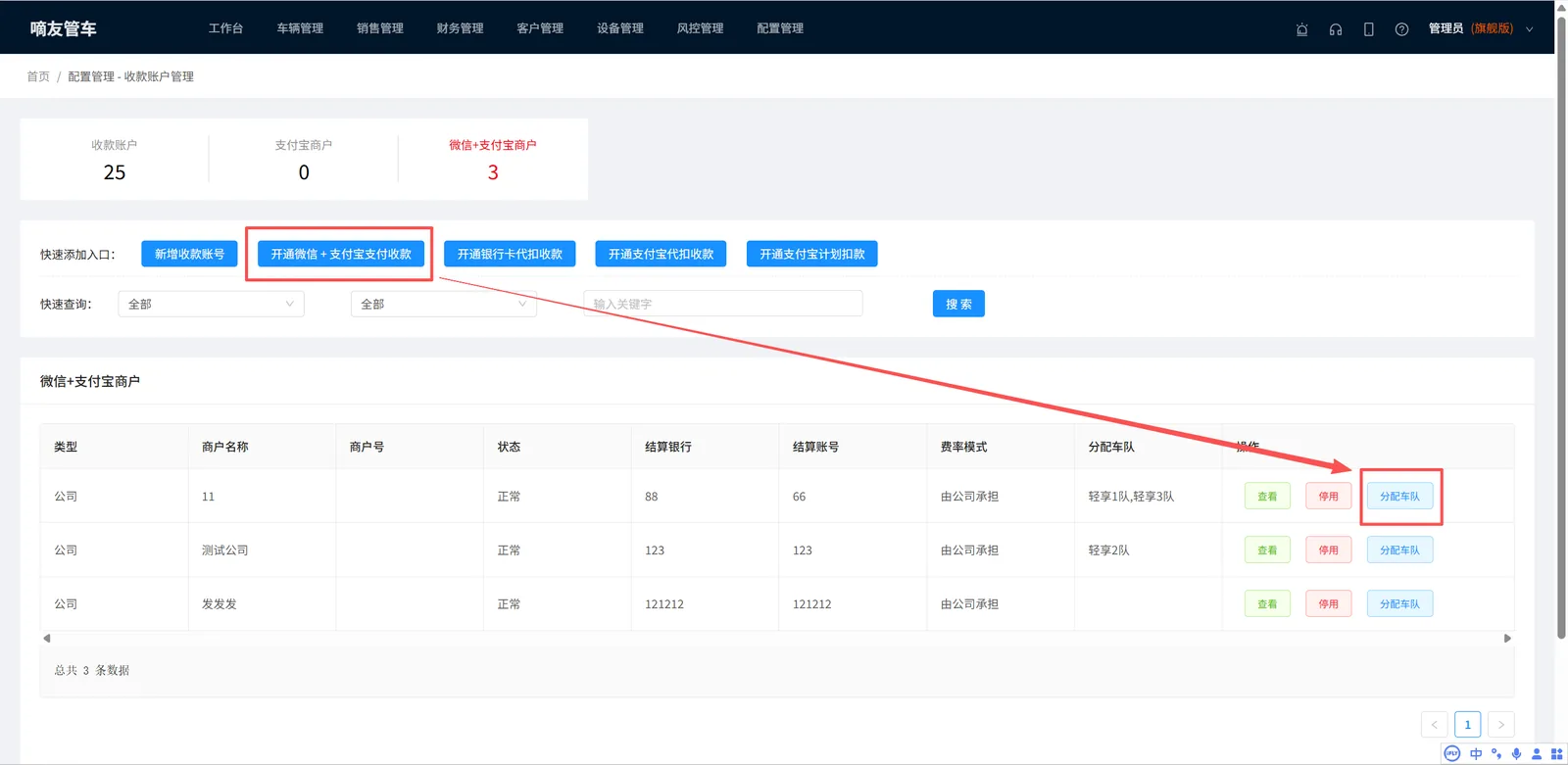This screenshot has width=1568, height=765.
Task: Open the 配置管理 menu
Action: tap(780, 28)
